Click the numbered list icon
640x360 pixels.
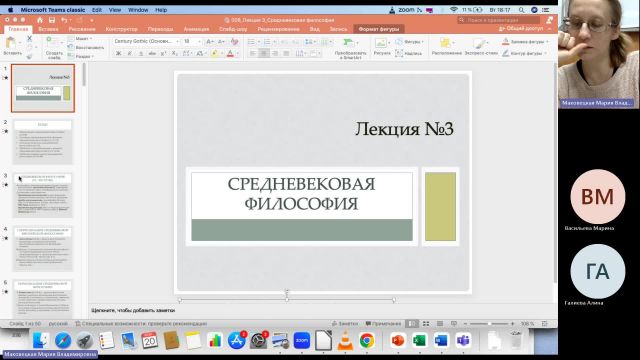[267, 42]
